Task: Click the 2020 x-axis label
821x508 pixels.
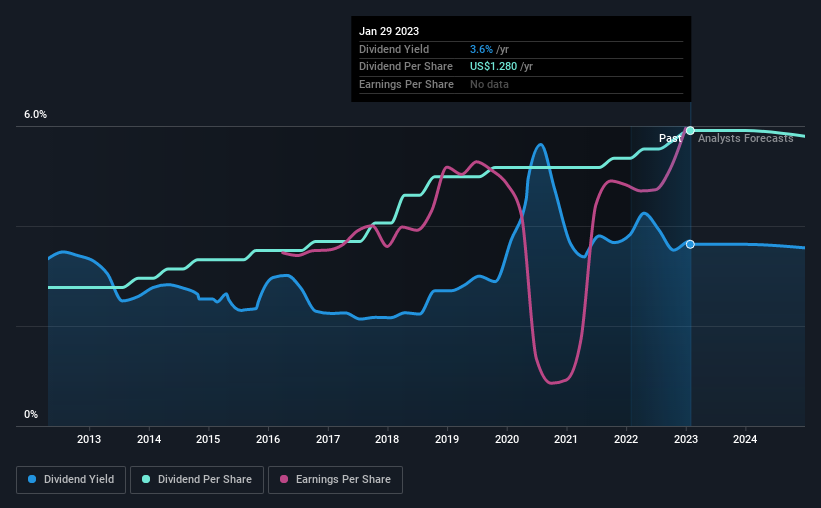Action: [x=507, y=439]
